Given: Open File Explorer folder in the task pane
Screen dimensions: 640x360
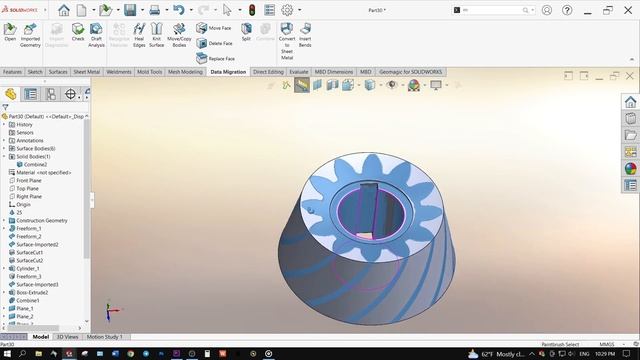Looking at the screenshot, I should click(x=630, y=135).
